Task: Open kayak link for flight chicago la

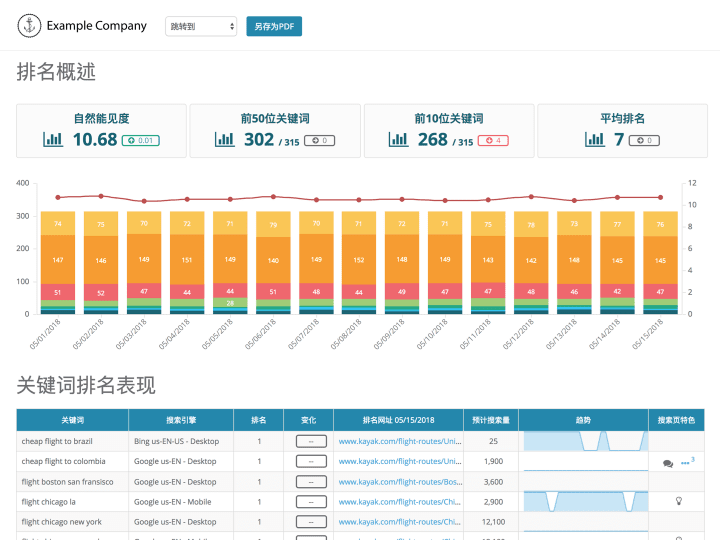Action: [x=400, y=502]
